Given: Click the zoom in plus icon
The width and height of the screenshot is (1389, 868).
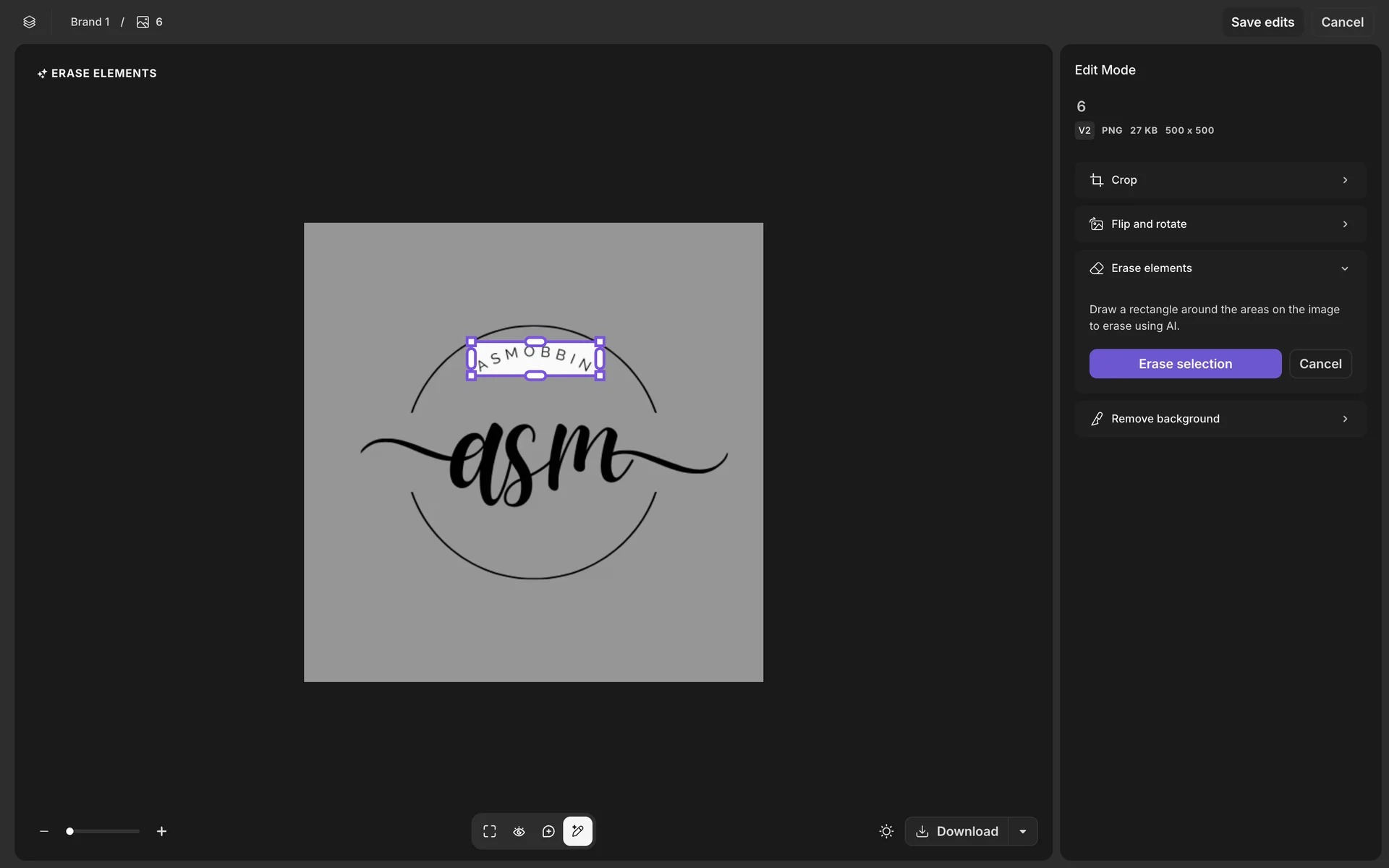Looking at the screenshot, I should click(x=161, y=831).
